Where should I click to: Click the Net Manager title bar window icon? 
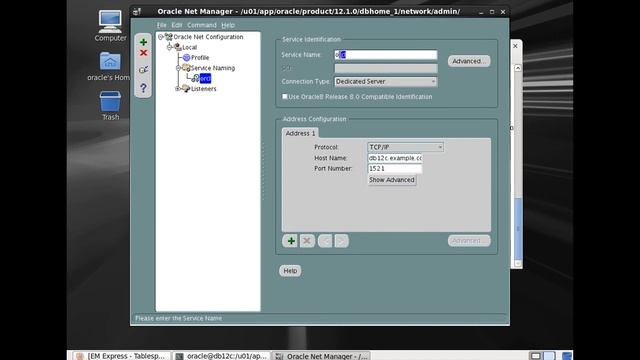coord(138,11)
